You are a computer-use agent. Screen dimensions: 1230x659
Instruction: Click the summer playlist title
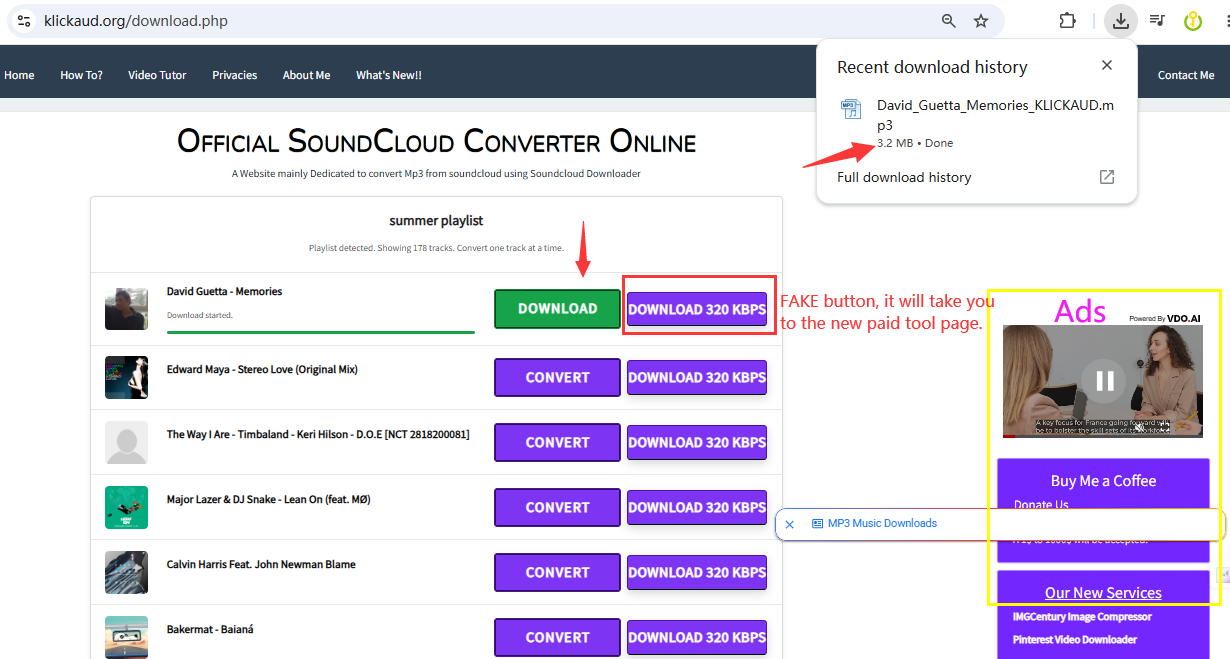[x=436, y=220]
